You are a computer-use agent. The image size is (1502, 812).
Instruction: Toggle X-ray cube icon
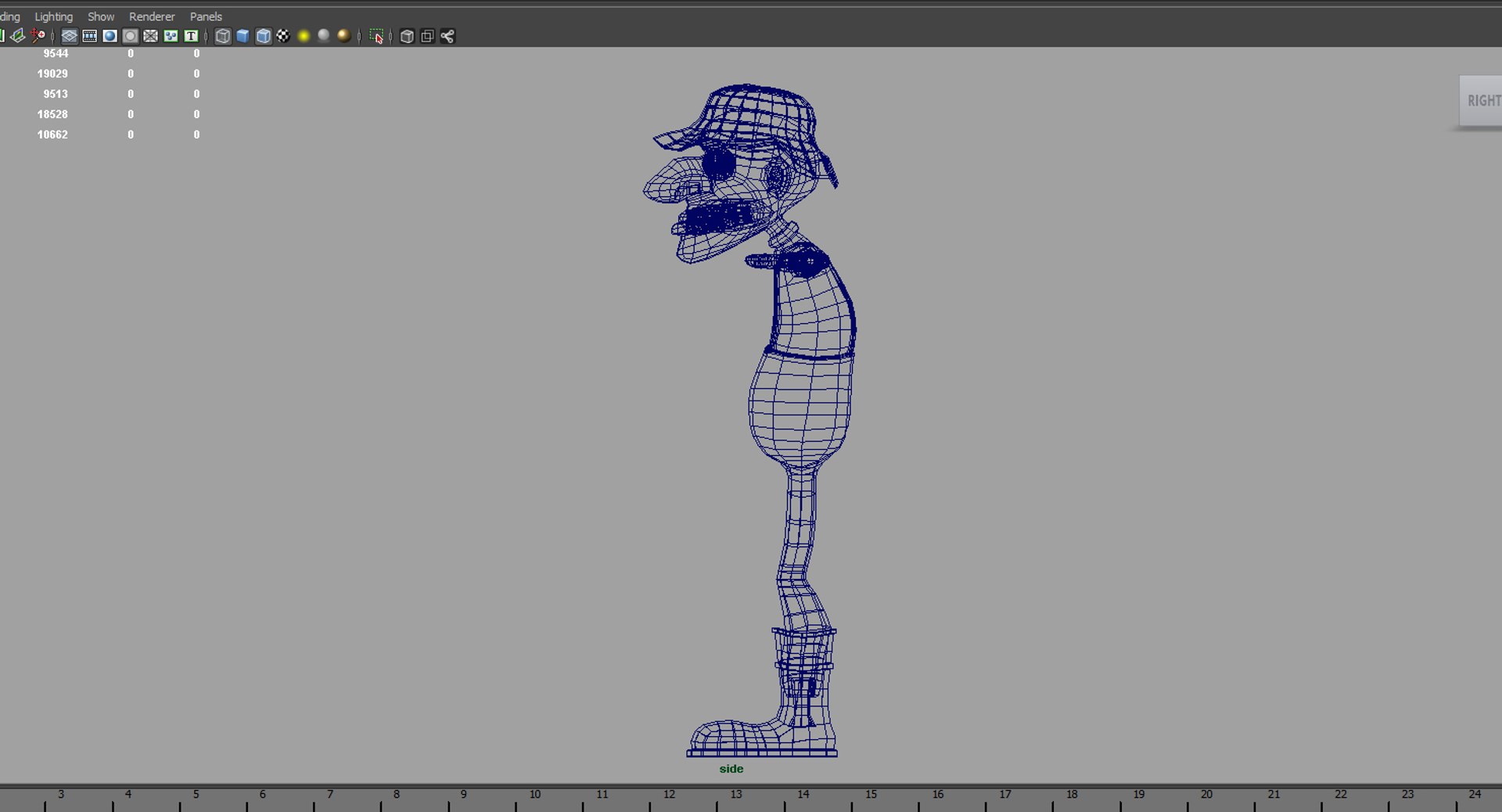click(x=407, y=36)
